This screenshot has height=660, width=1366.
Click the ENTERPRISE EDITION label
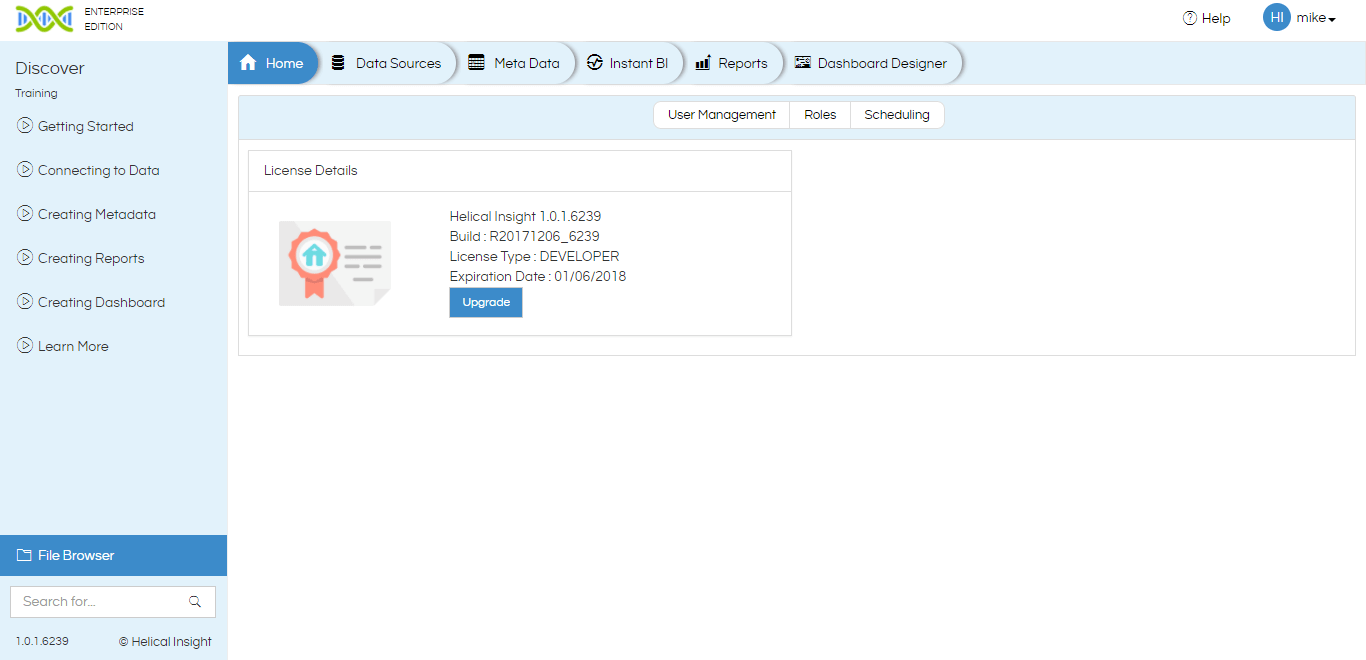pos(114,19)
